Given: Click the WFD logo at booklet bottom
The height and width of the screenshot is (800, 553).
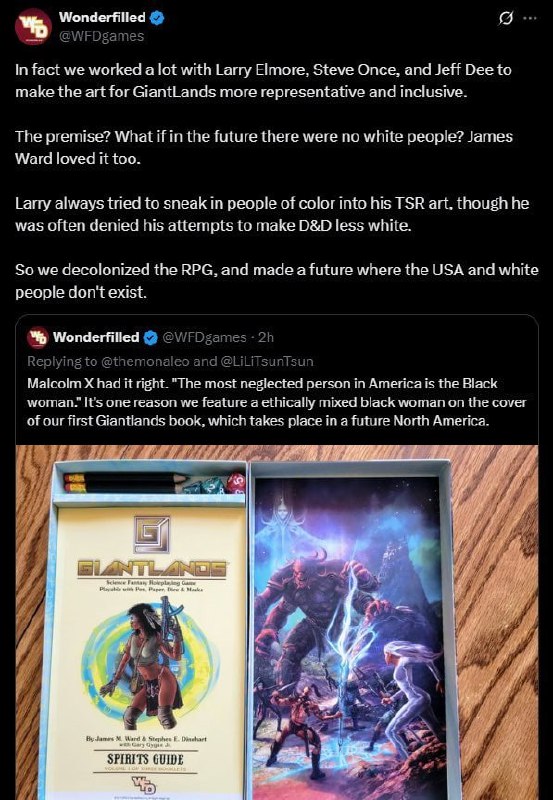Looking at the screenshot, I should (145, 783).
